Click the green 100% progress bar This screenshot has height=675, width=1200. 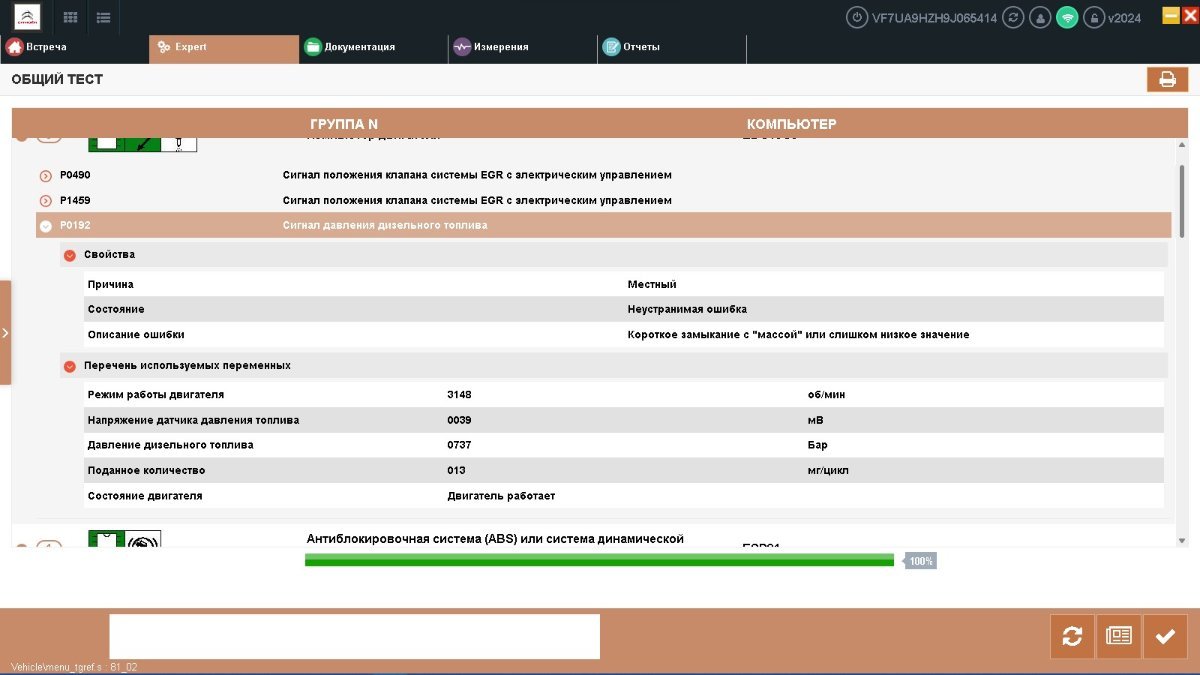coord(598,561)
